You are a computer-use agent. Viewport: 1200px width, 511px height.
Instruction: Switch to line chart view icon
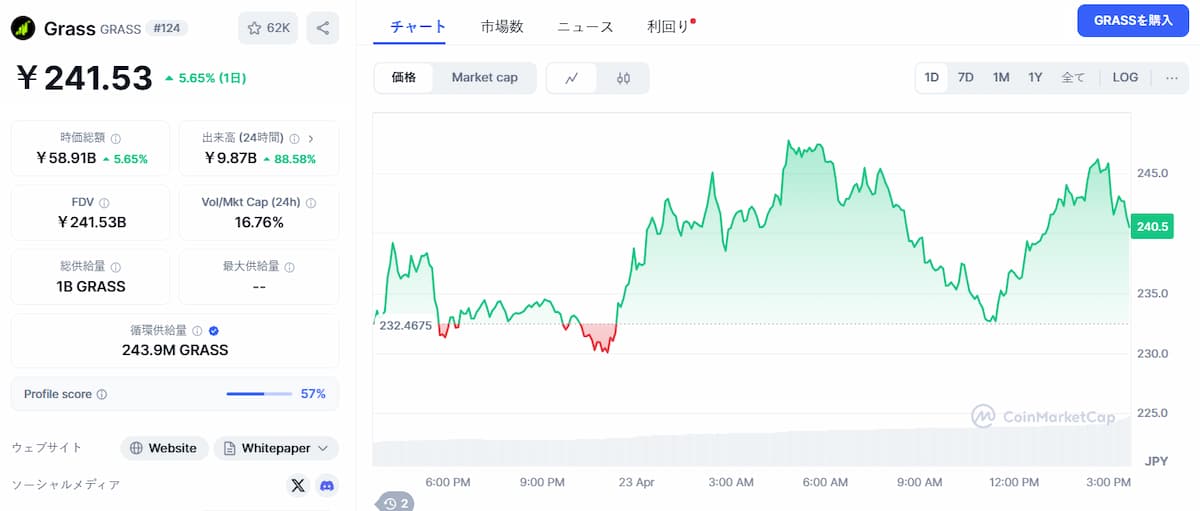click(572, 78)
